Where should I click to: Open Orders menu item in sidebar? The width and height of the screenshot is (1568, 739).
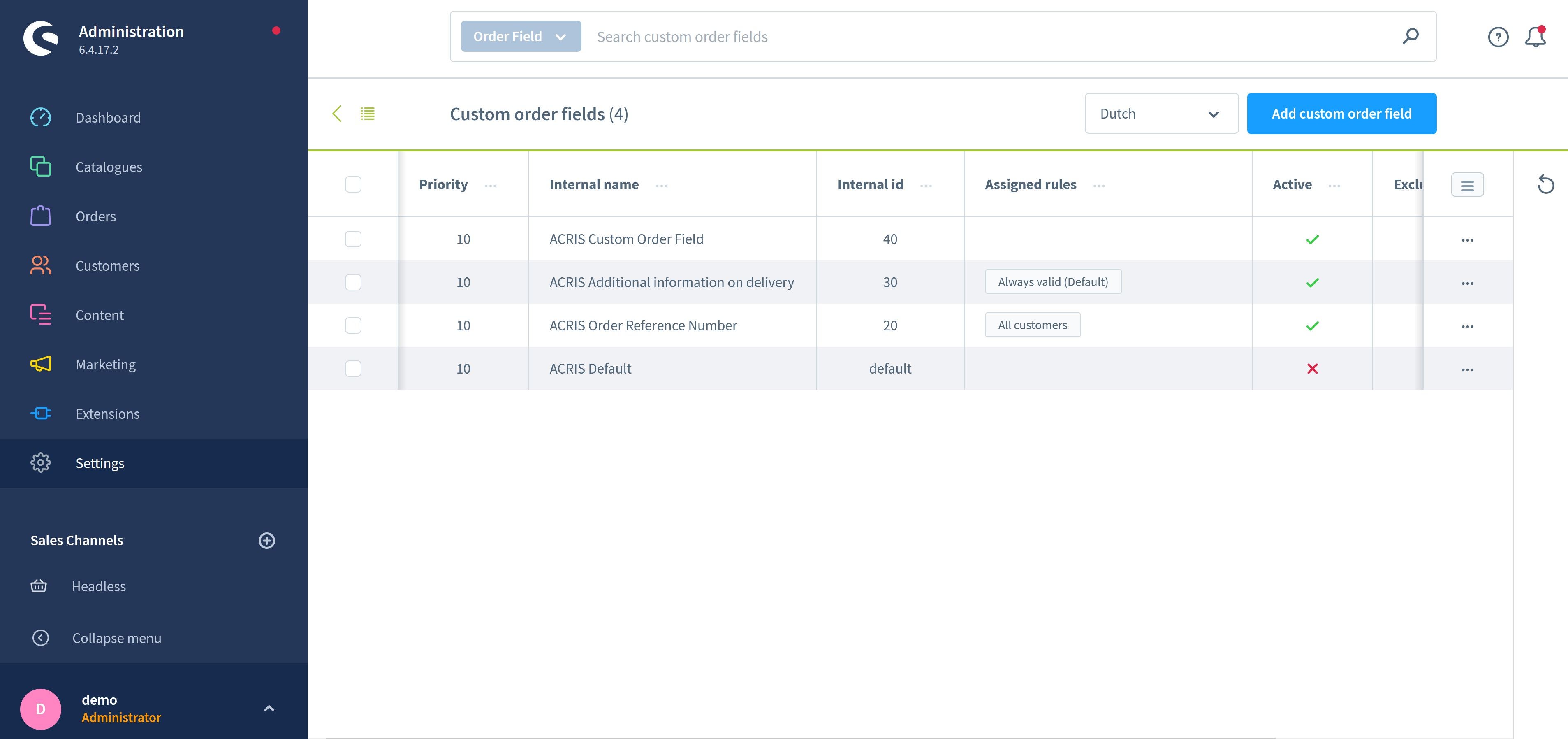point(95,216)
